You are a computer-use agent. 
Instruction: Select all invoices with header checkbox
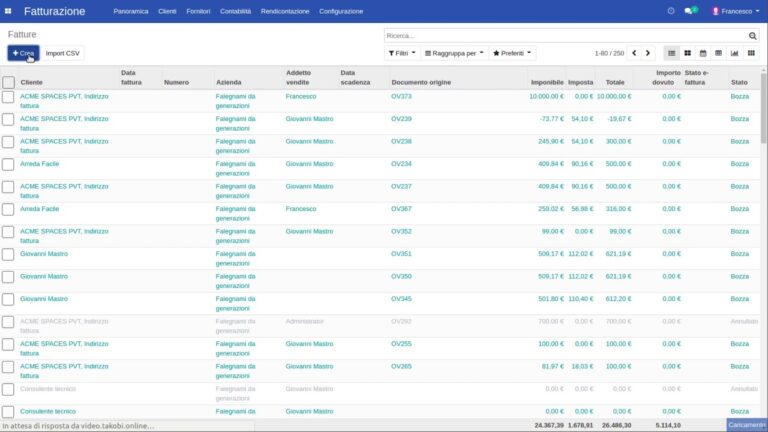pos(8,82)
